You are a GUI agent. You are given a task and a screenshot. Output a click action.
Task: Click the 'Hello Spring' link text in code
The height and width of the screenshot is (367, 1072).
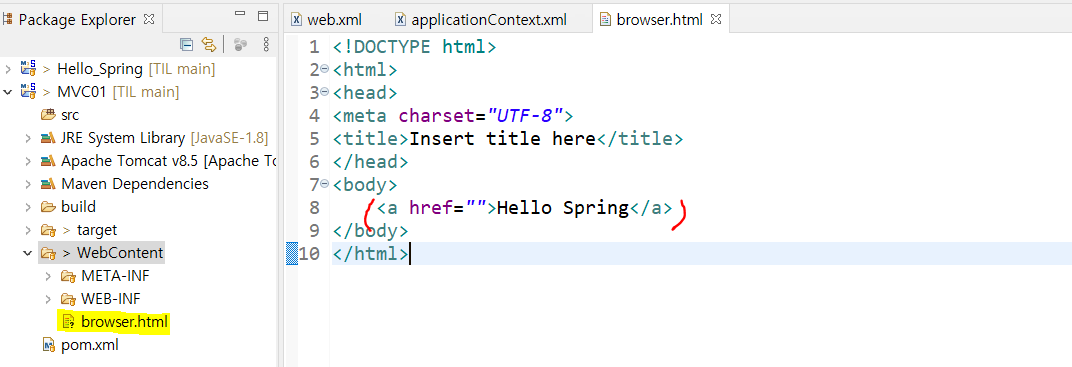click(x=563, y=208)
